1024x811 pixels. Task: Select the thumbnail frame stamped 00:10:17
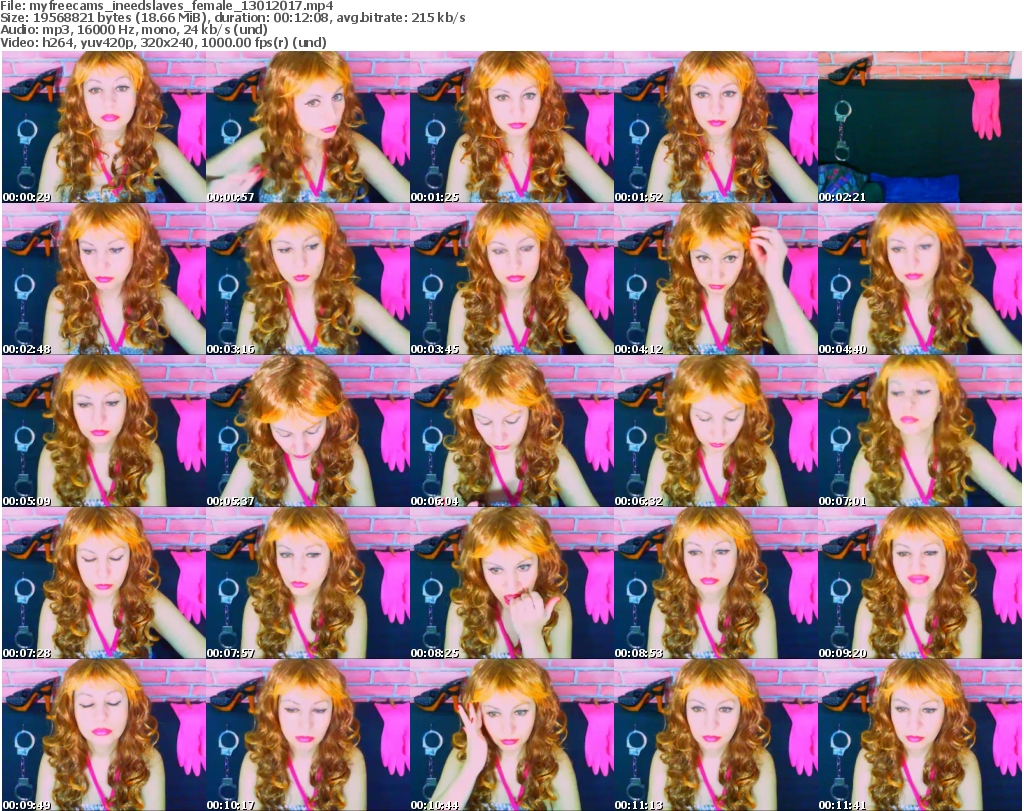[x=308, y=735]
